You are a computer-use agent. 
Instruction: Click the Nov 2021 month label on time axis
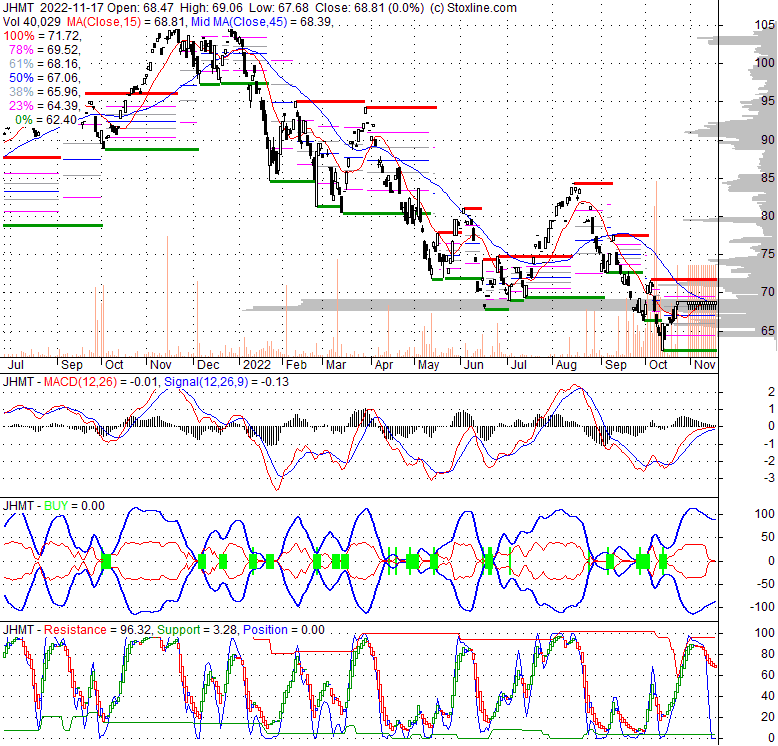pos(161,365)
